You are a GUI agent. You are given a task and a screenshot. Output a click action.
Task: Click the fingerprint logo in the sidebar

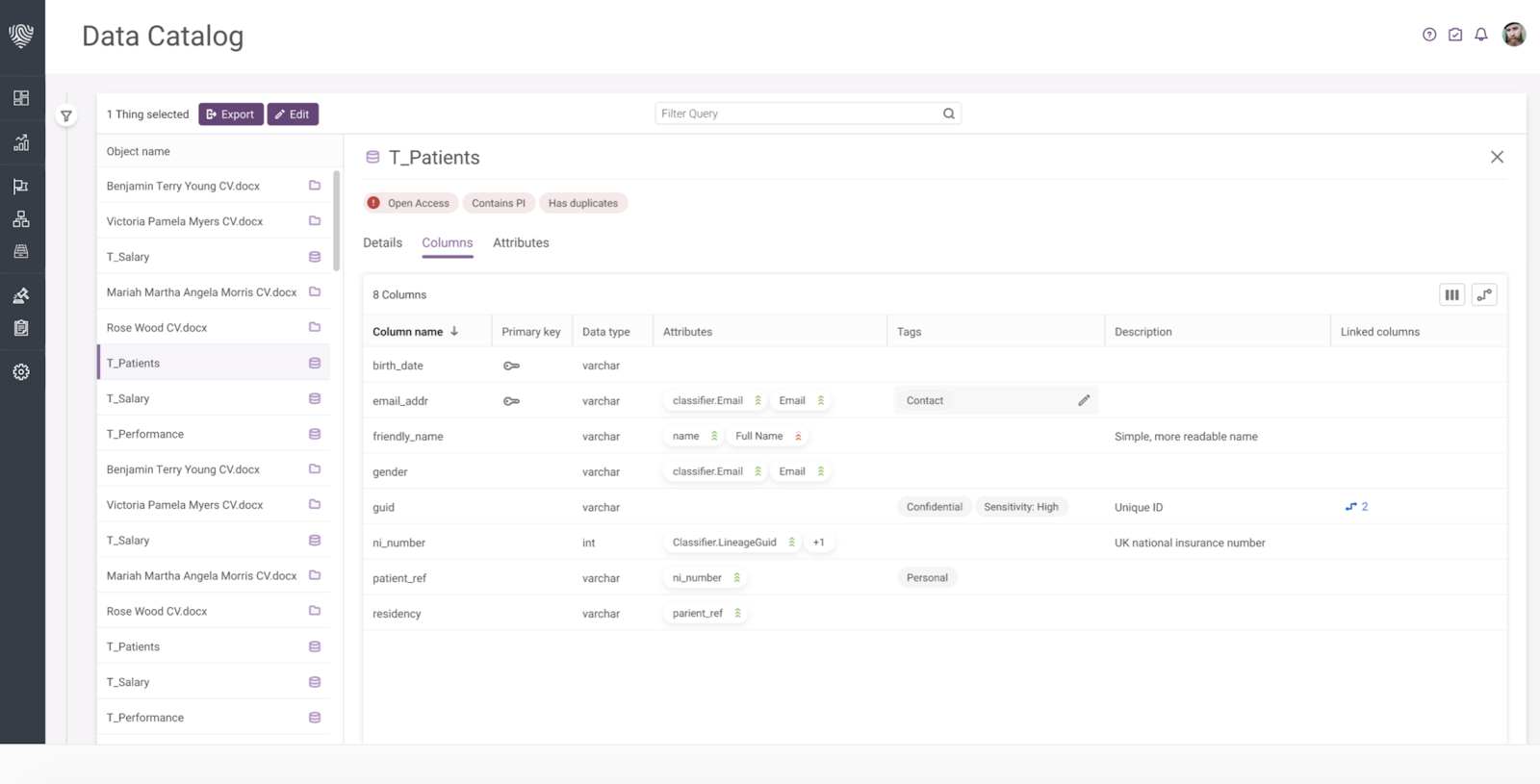click(x=21, y=36)
